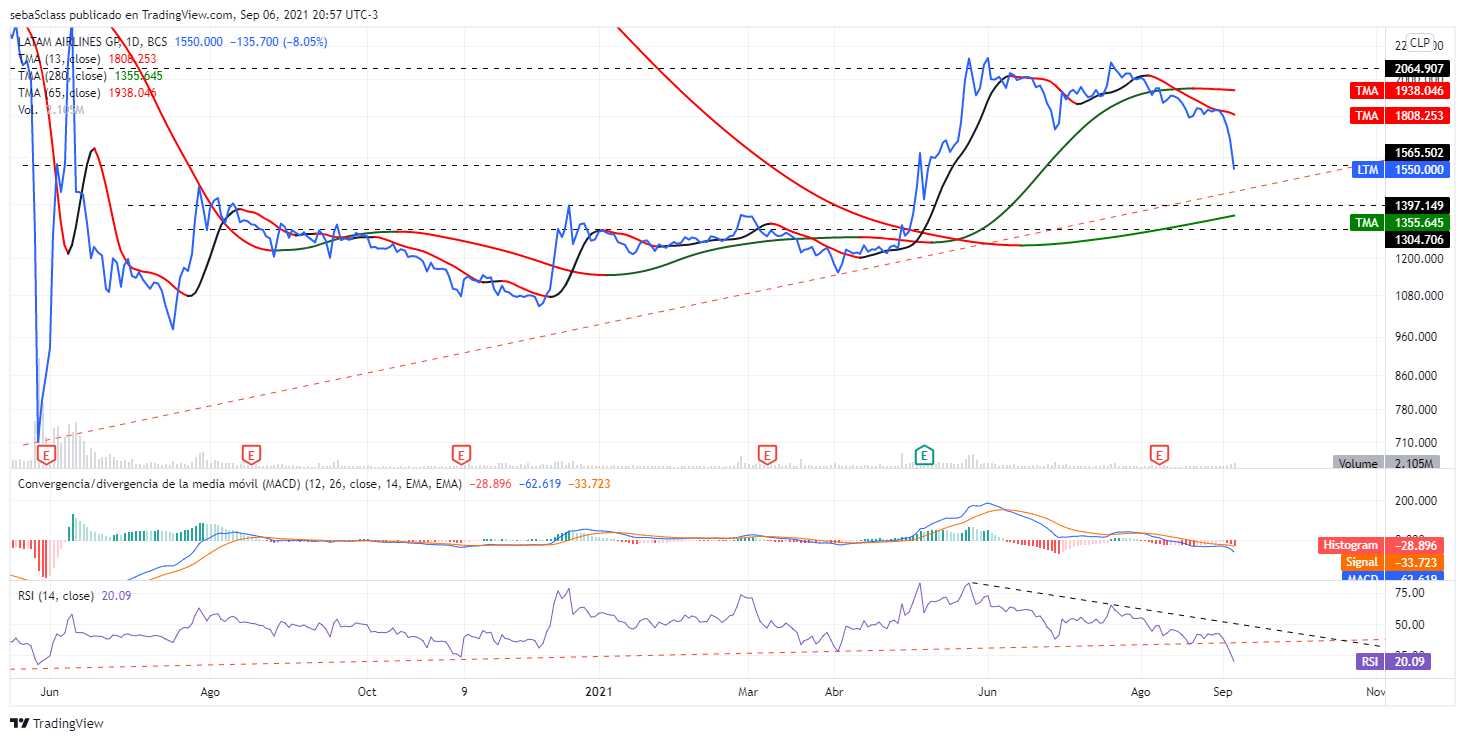1465x741 pixels.
Task: Click the '2021' label on the time axis
Action: coord(598,692)
